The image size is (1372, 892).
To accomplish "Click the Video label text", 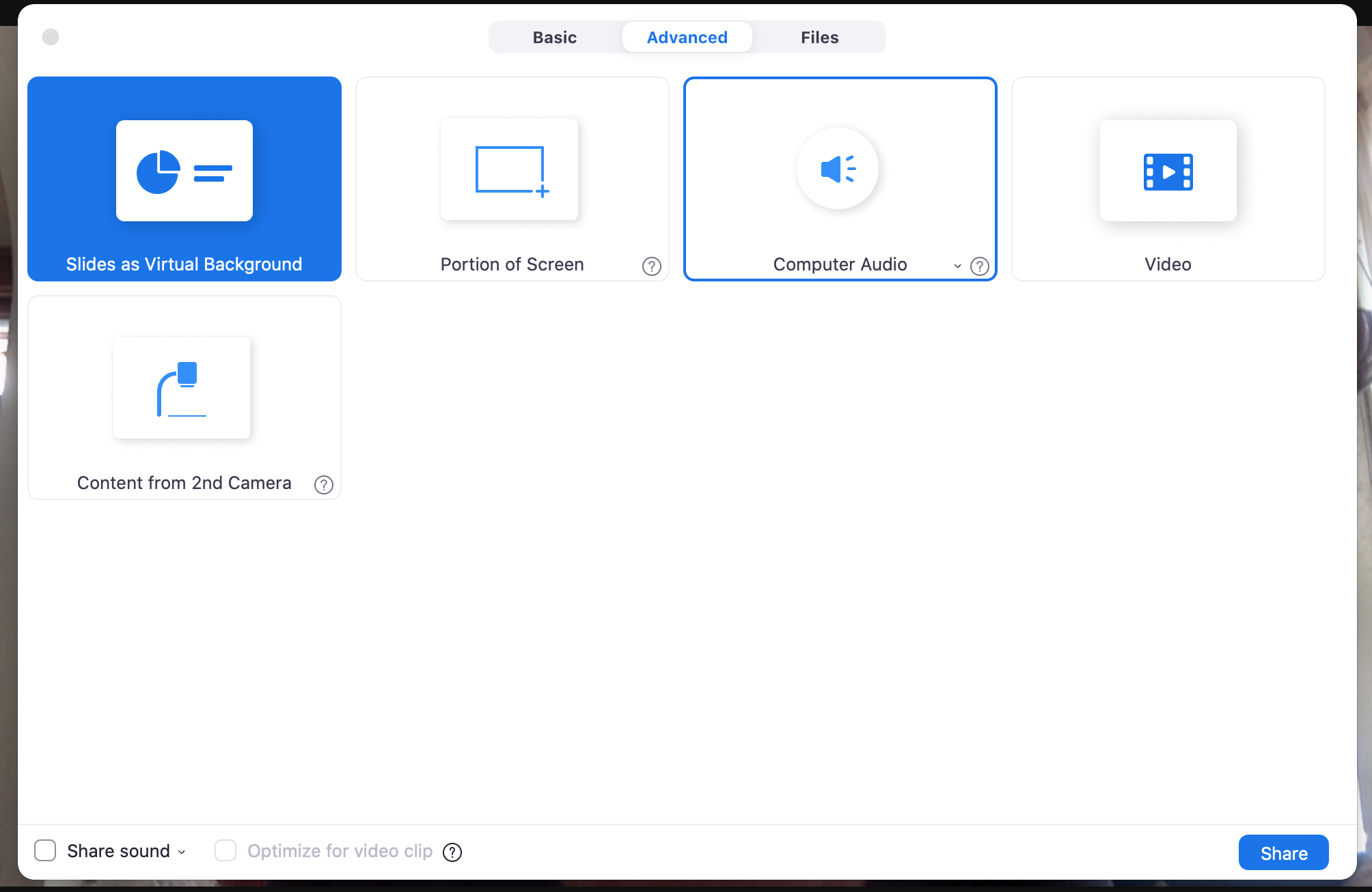I will pyautogui.click(x=1168, y=264).
